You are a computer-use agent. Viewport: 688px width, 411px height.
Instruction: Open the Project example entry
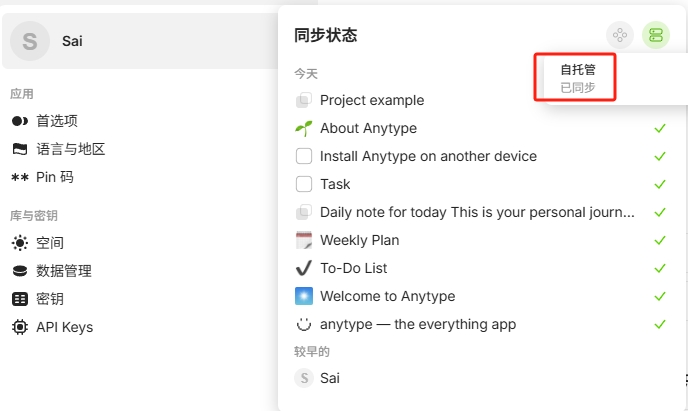pyautogui.click(x=372, y=100)
